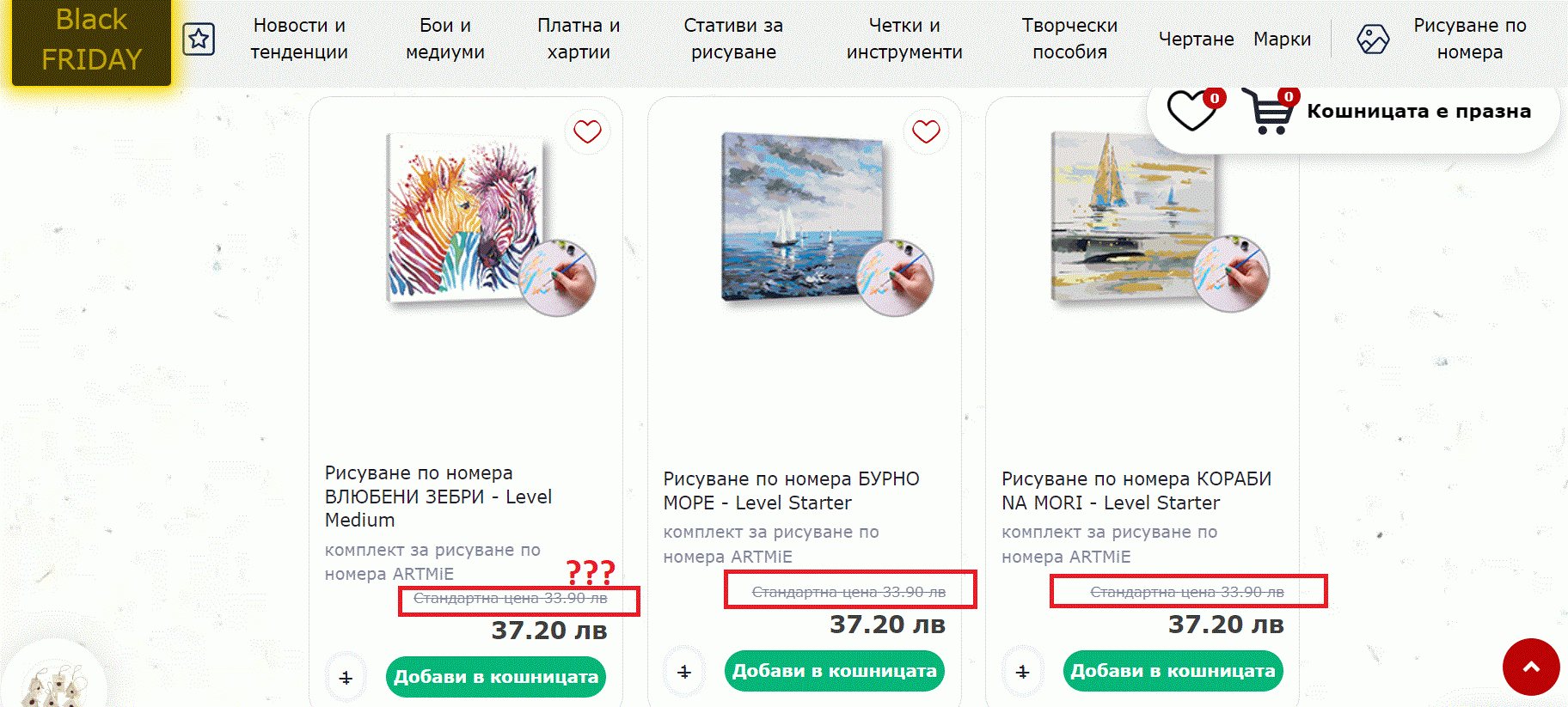Open the wishlist heart icon in header
This screenshot has height=707, width=1568.
tap(1191, 111)
